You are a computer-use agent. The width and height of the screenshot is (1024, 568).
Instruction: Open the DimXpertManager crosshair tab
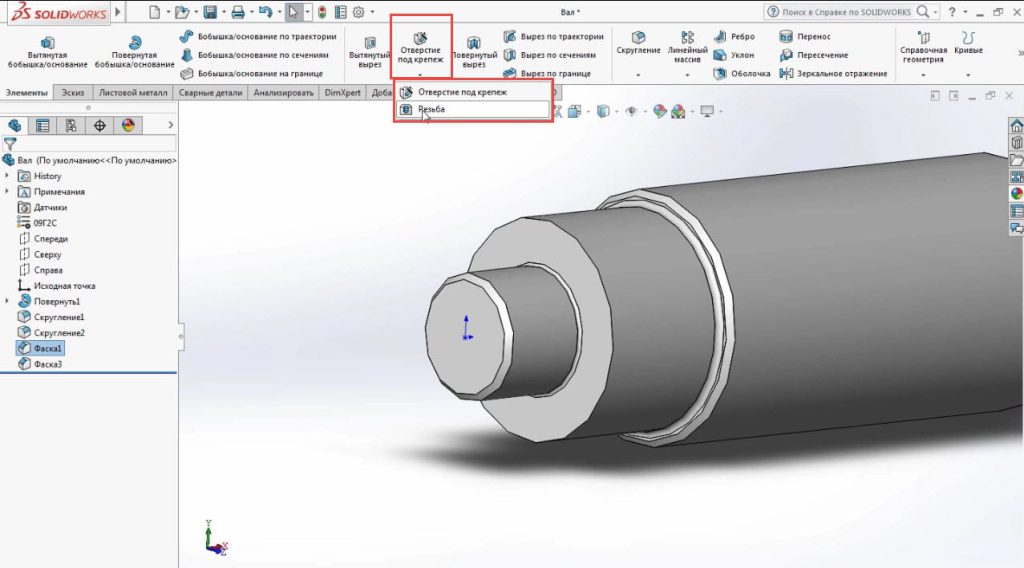coord(99,125)
